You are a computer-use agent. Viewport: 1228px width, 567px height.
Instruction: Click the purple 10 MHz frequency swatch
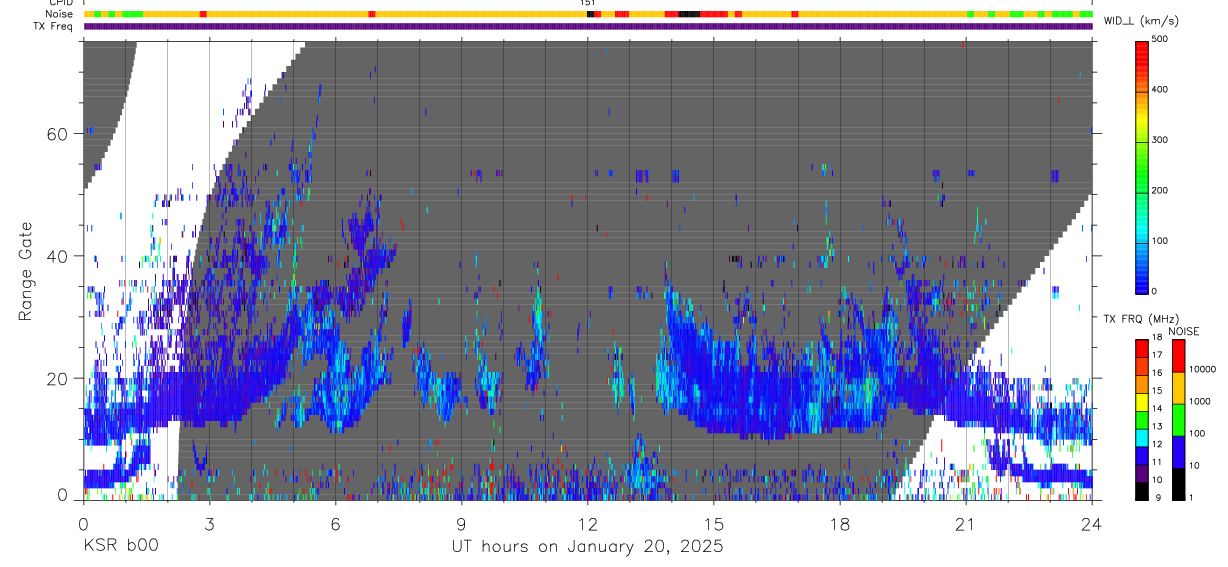(1142, 473)
